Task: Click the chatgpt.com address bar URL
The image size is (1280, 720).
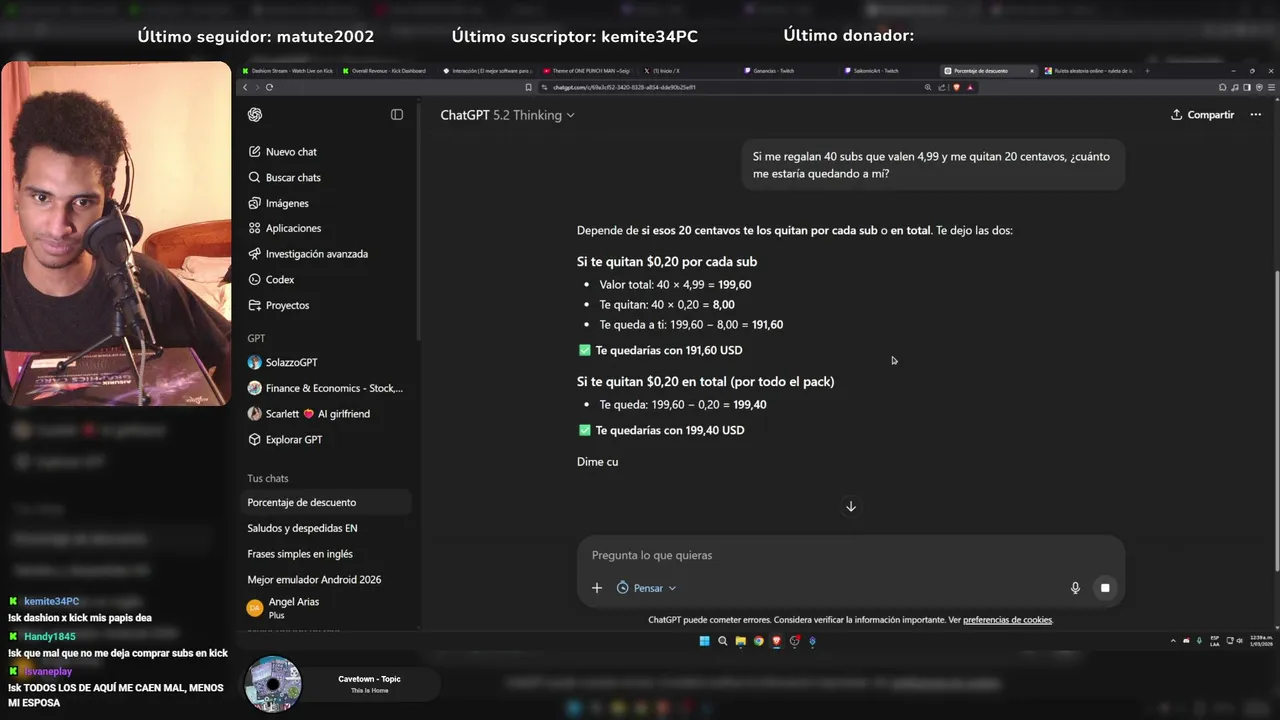Action: pyautogui.click(x=624, y=87)
